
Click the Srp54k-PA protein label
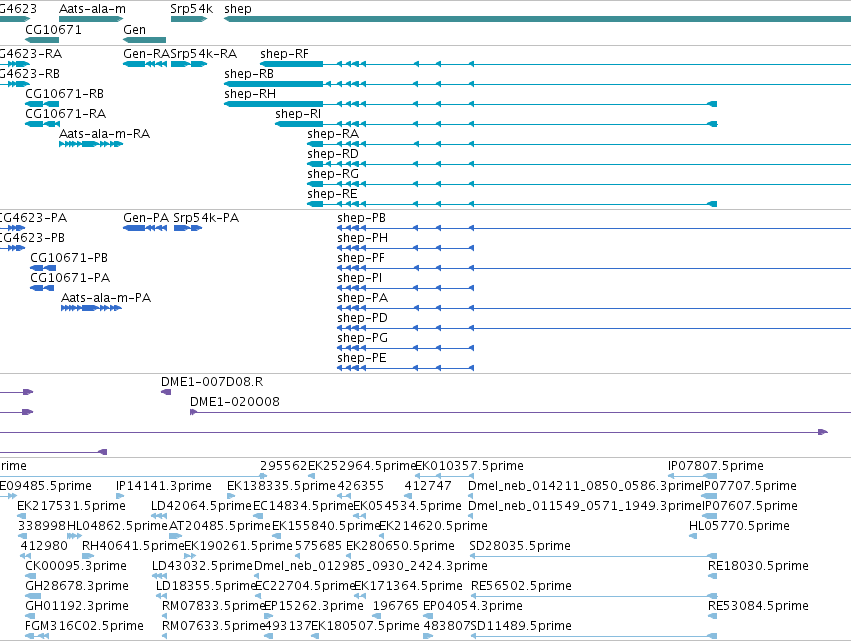click(206, 218)
